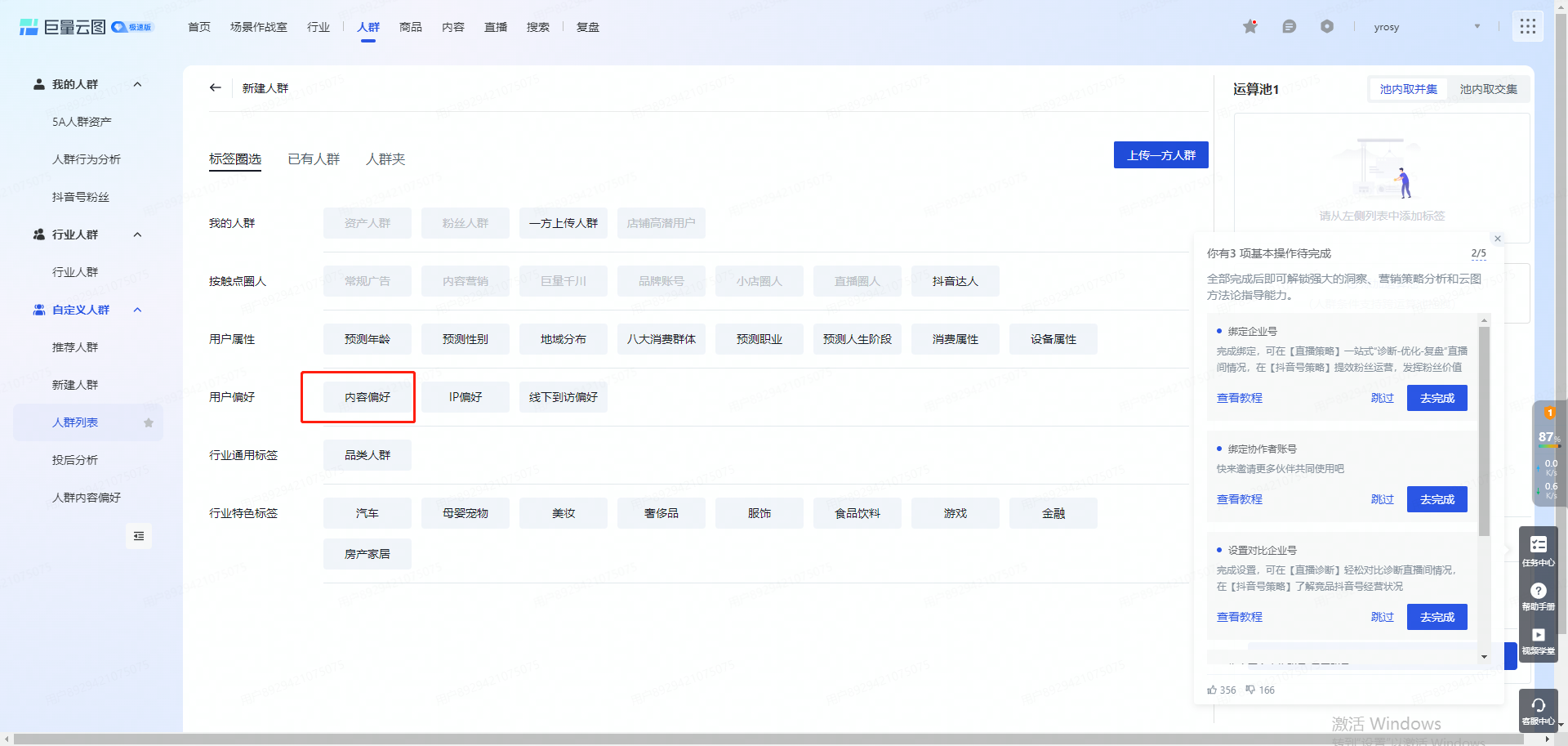1568x746 pixels.
Task: Close the task guide popup
Action: pos(1498,239)
